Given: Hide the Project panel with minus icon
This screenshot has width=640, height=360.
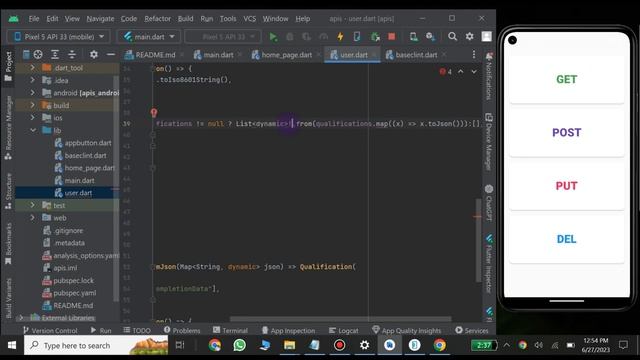Looking at the screenshot, I should (110, 54).
